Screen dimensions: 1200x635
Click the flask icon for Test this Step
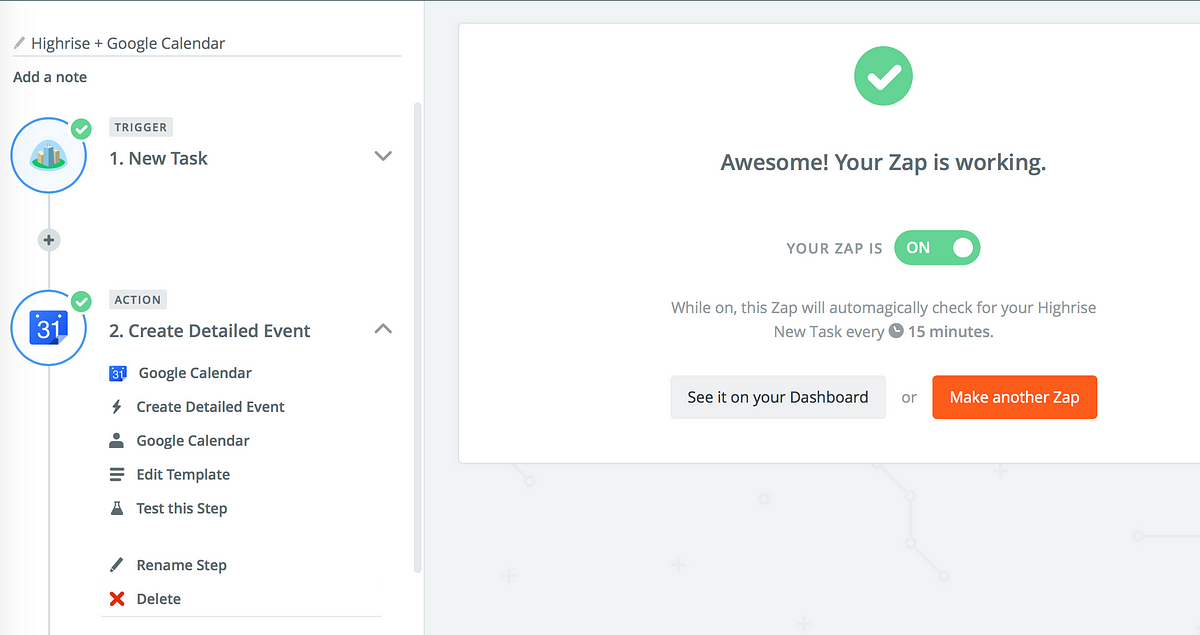pos(116,508)
